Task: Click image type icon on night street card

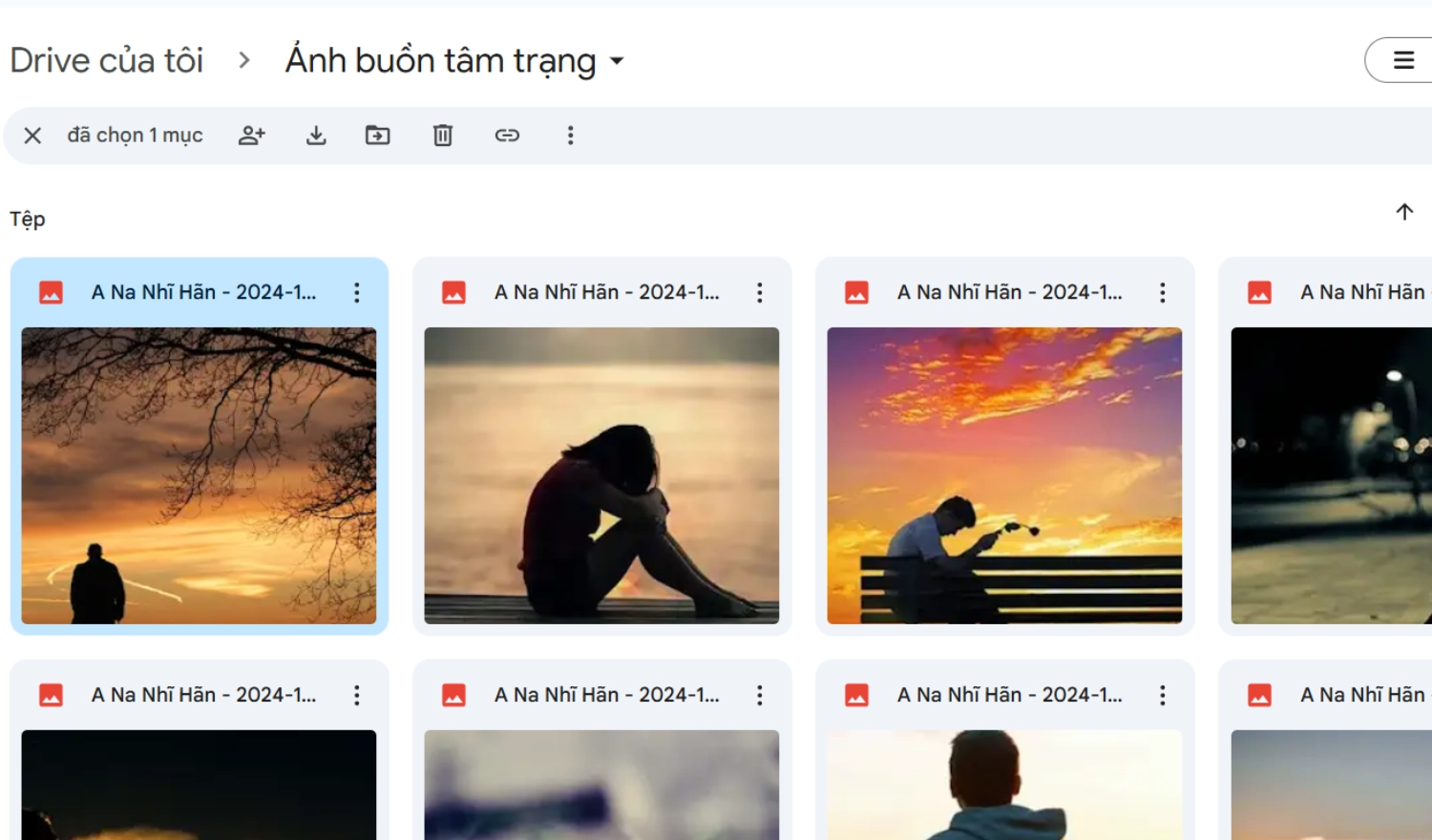Action: pyautogui.click(x=1260, y=293)
